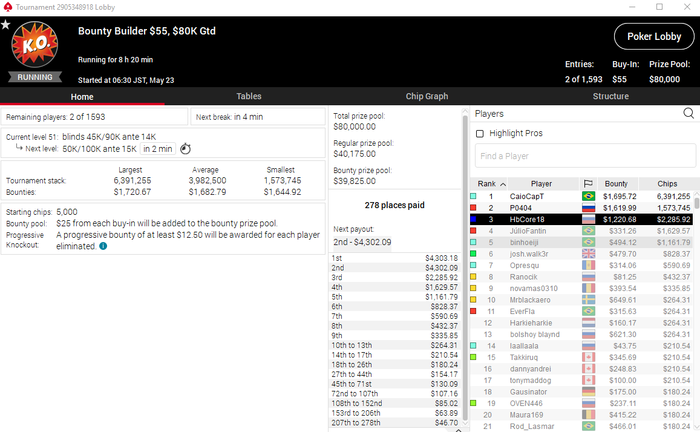Click into the Find a Player field

point(585,156)
